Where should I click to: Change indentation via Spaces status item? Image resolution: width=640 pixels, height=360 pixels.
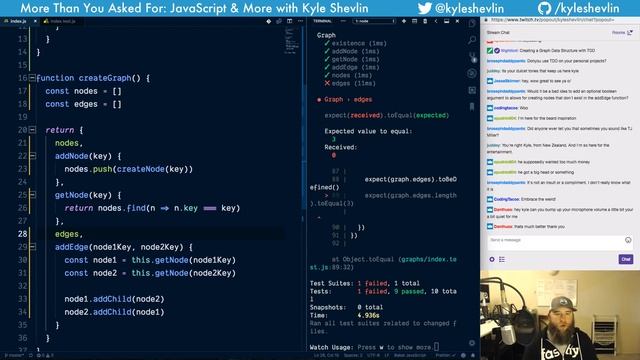[x=353, y=356]
